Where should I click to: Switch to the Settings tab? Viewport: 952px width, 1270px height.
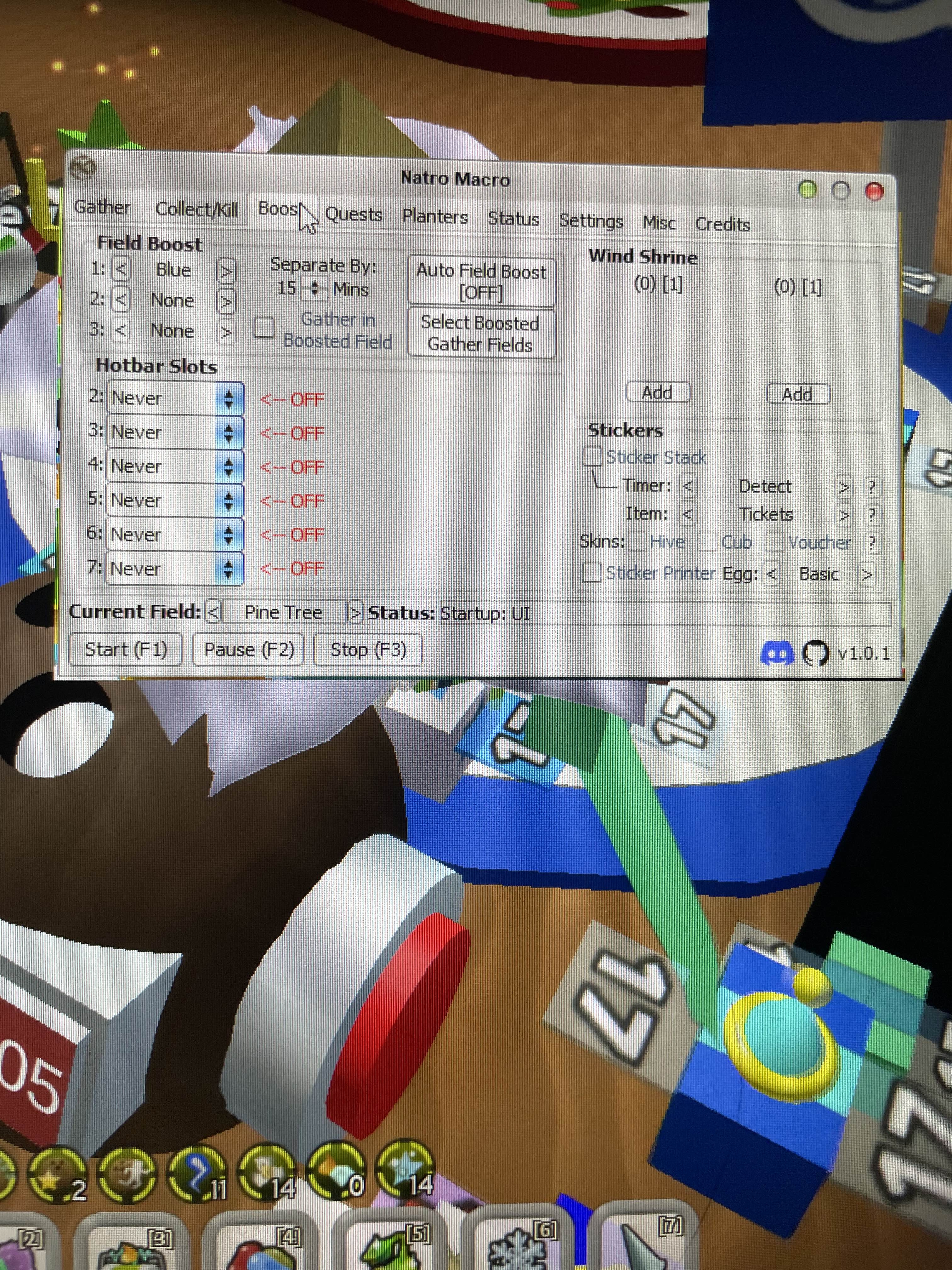(x=591, y=220)
